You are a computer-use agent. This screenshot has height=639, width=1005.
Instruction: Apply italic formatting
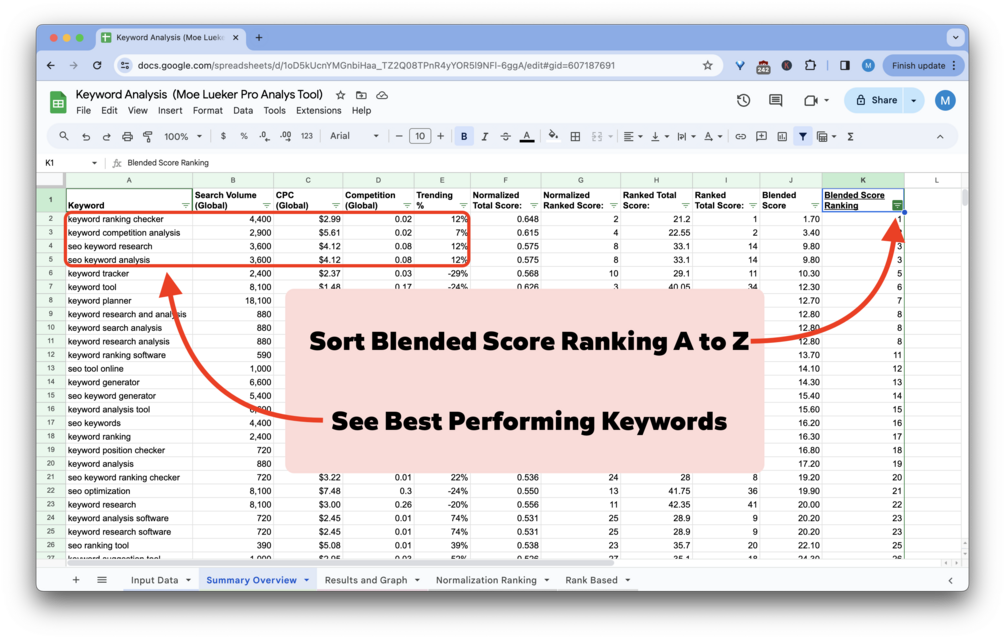pyautogui.click(x=485, y=137)
